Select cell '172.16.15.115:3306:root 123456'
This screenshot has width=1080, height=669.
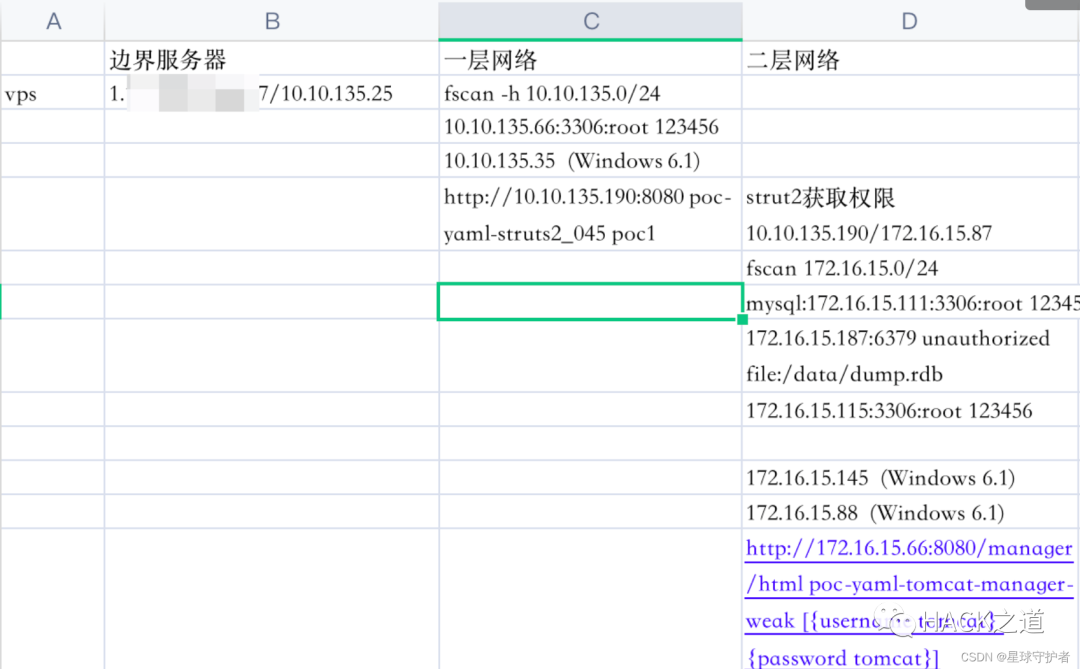(x=911, y=410)
